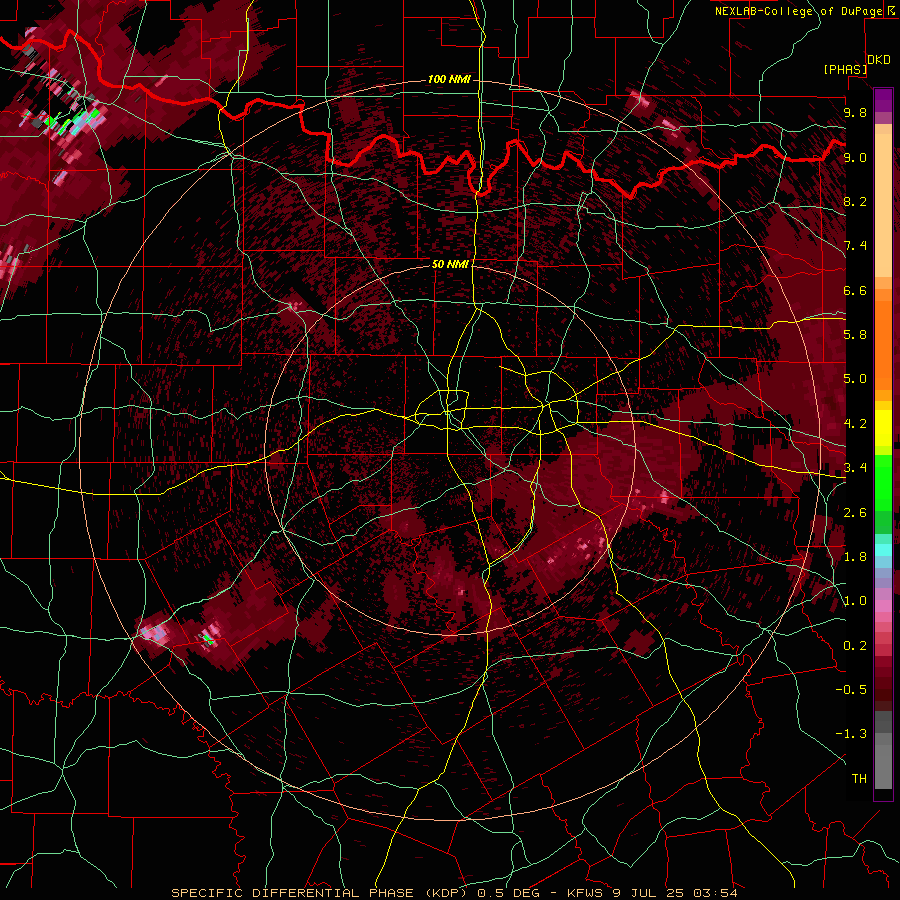Click the 5.0 value on the color scale
This screenshot has width=900, height=900.
coord(855,379)
